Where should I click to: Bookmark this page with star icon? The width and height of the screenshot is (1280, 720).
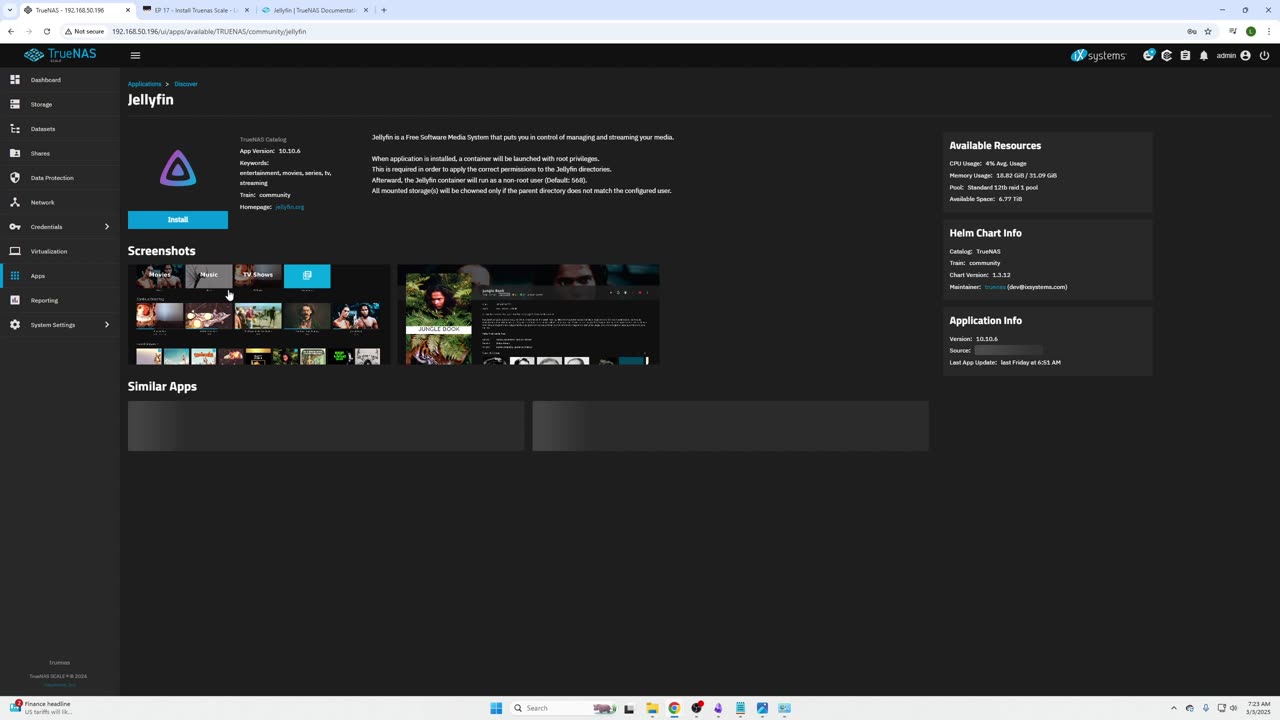pyautogui.click(x=1208, y=31)
